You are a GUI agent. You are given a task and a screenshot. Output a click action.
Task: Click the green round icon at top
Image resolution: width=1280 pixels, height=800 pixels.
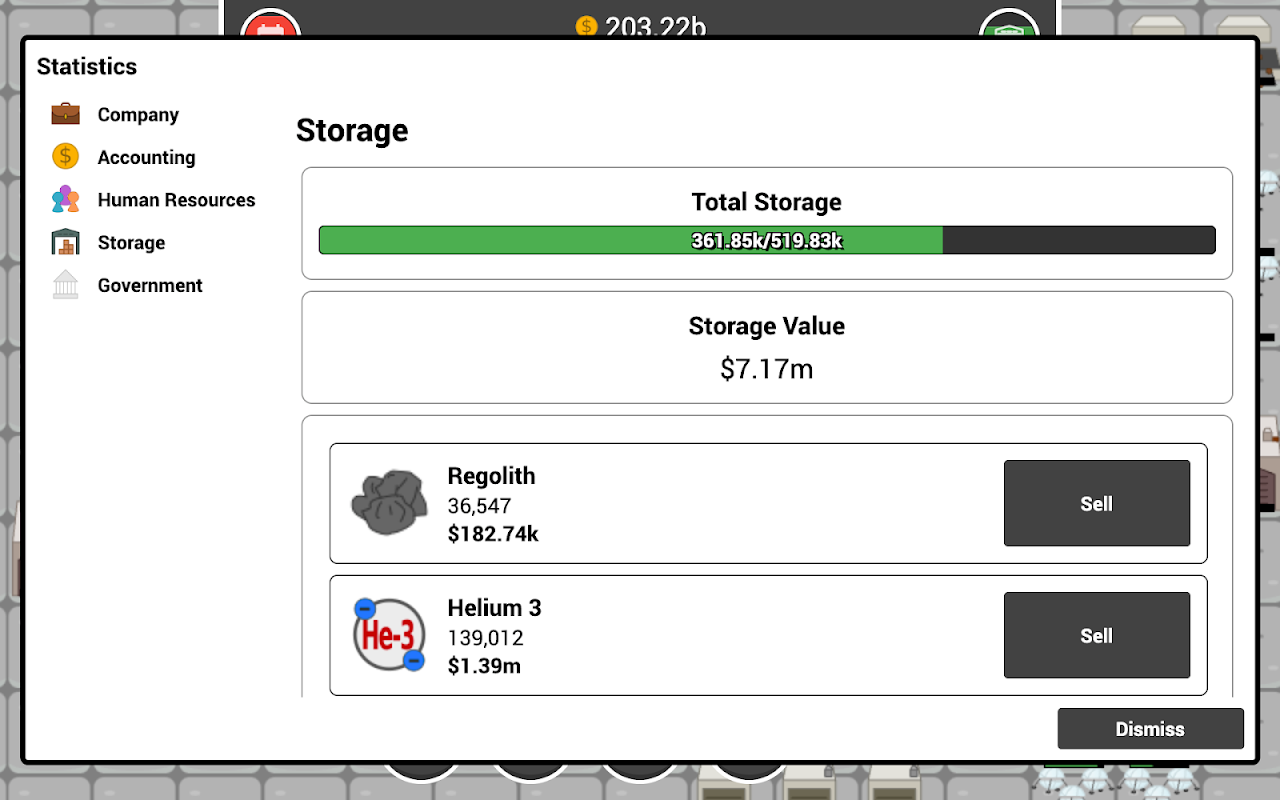pyautogui.click(x=1009, y=23)
